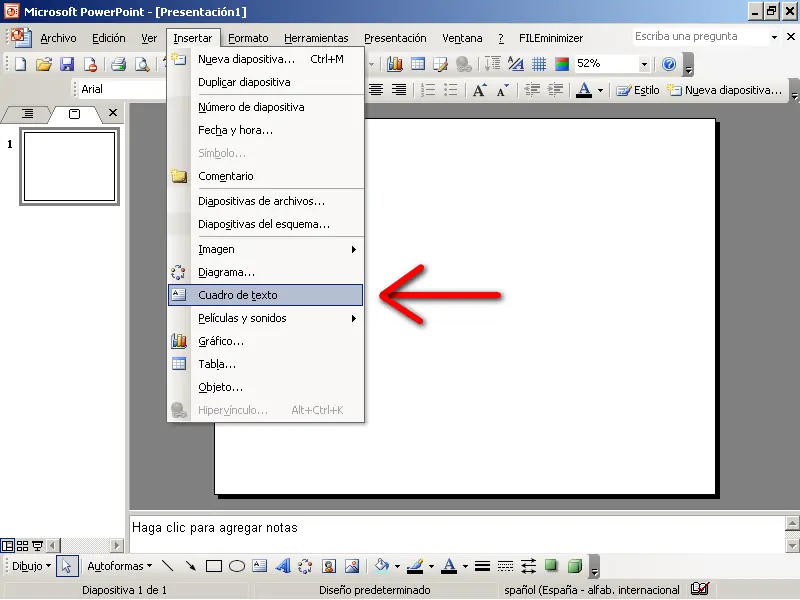This screenshot has height=600, width=800.
Task: Select Nueva diapositiva in Insertar menu
Action: click(265, 59)
